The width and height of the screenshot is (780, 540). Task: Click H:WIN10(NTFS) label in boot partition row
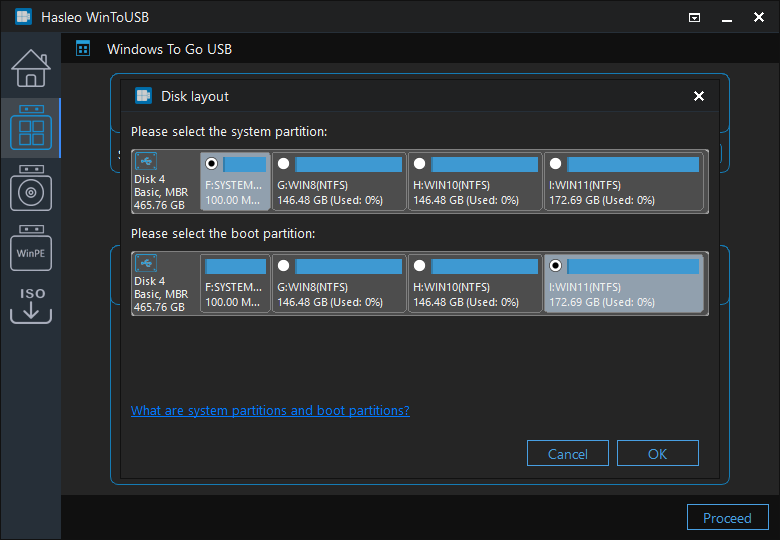[x=451, y=287]
